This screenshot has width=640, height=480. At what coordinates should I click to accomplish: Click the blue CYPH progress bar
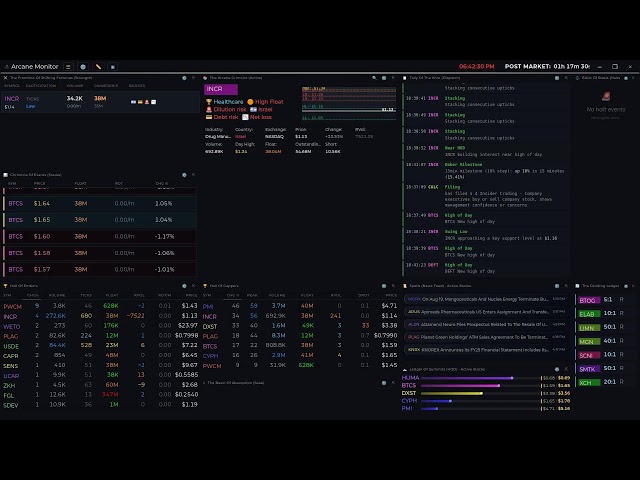[x=480, y=401]
